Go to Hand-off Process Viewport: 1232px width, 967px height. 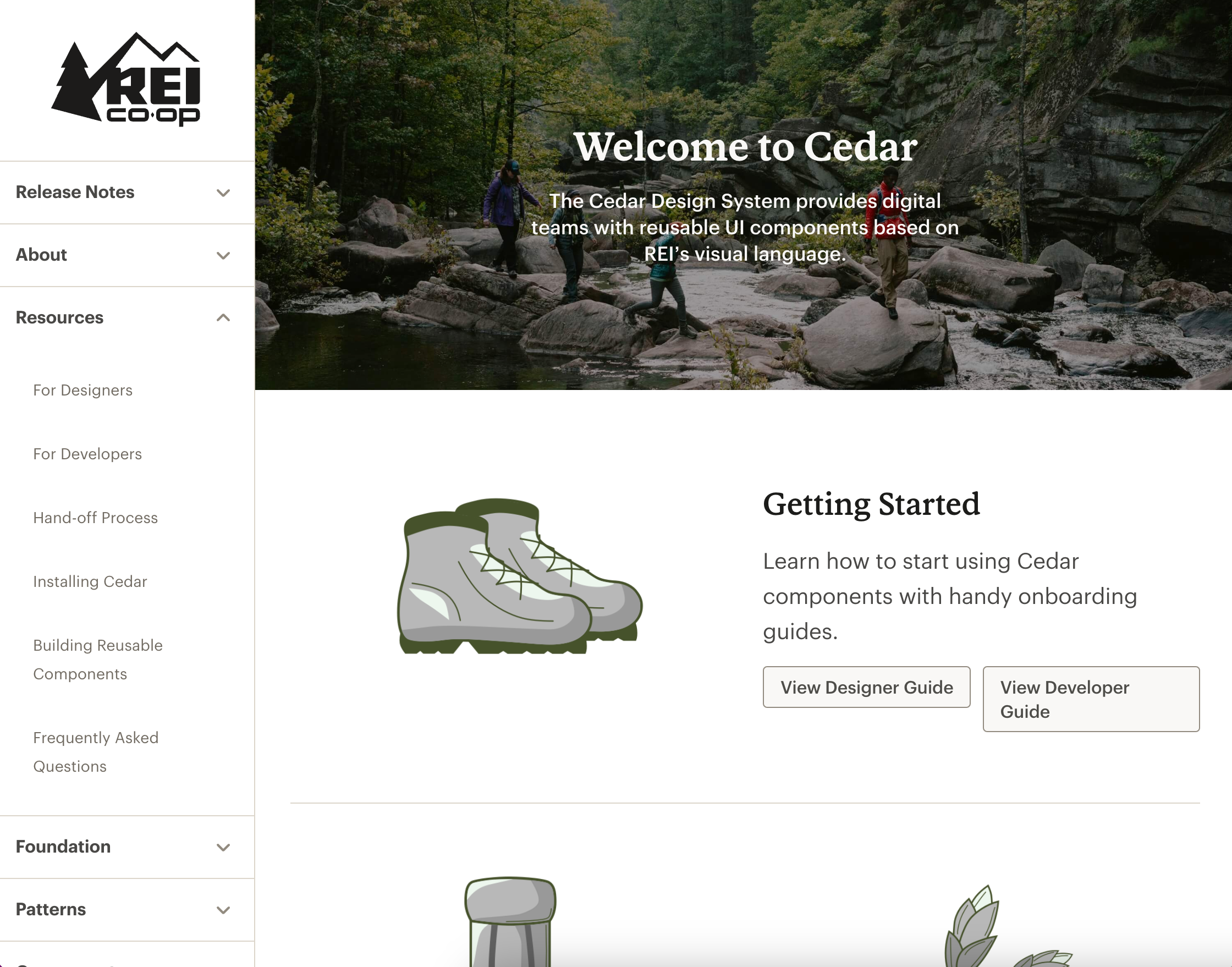pyautogui.click(x=95, y=518)
